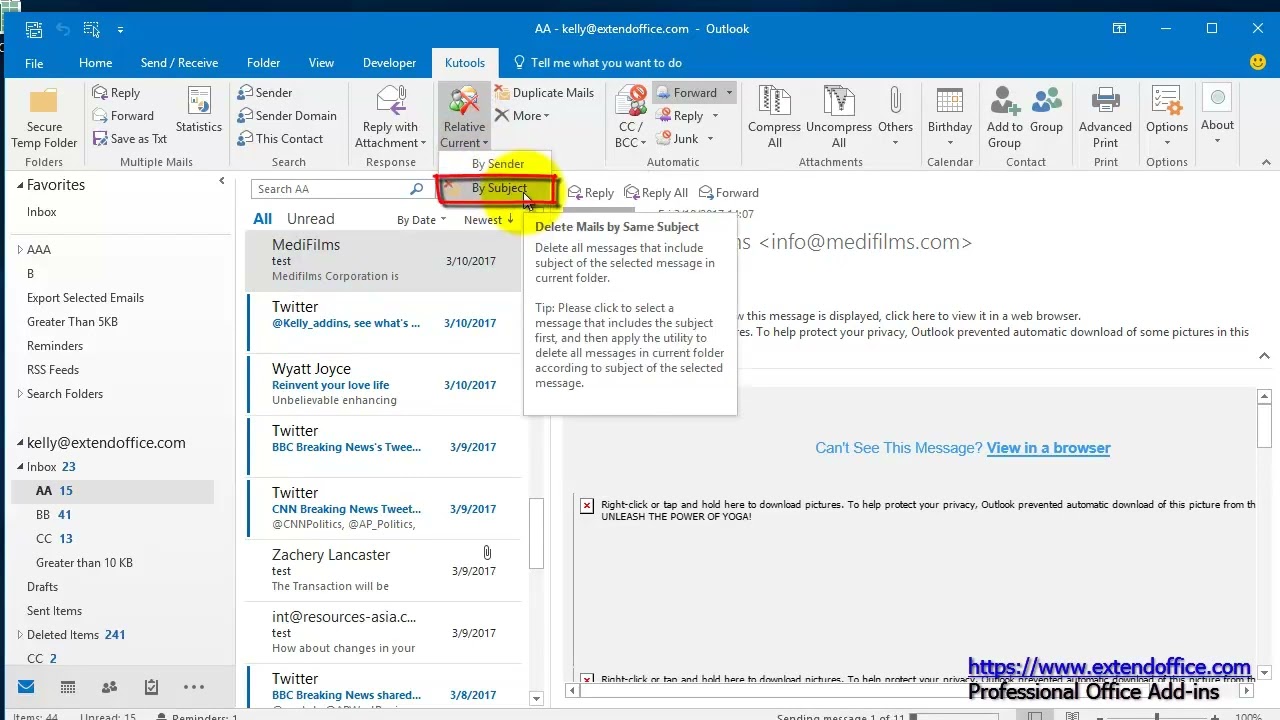
Task: Open the Send / Receive tab
Action: [179, 63]
